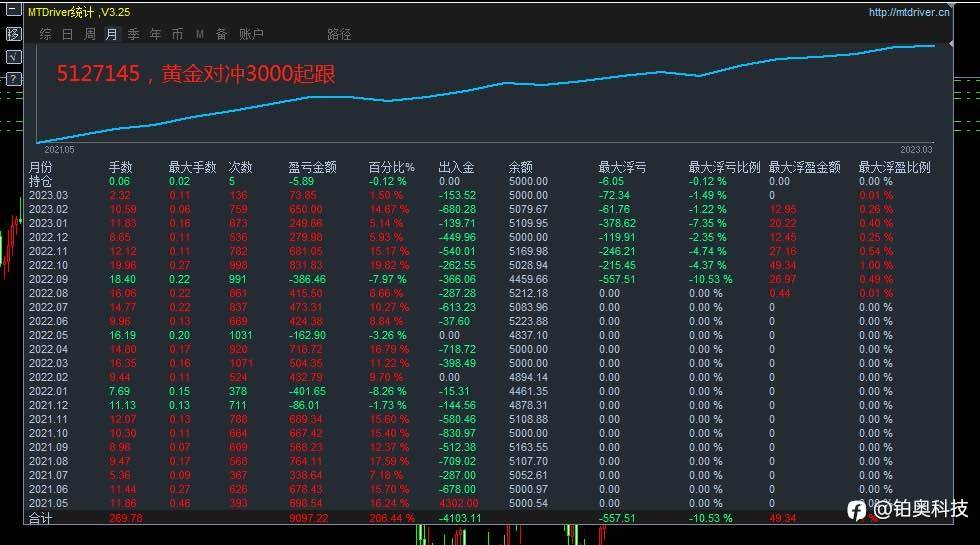The image size is (980, 545).
Task: Click the equity curve endpoint at 2023.03
Action: coord(934,46)
